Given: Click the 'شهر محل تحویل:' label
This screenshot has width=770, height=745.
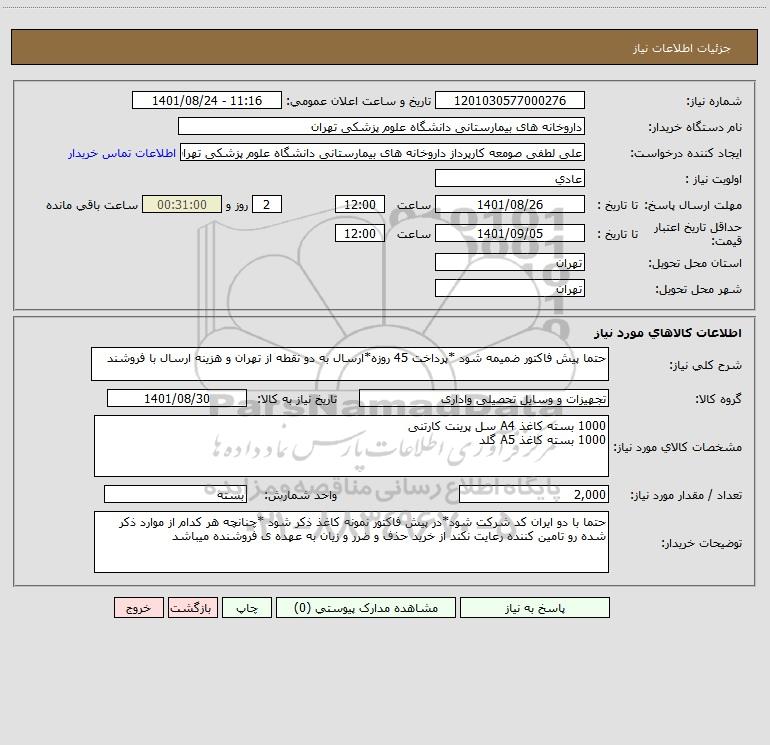Looking at the screenshot, I should click(699, 289).
